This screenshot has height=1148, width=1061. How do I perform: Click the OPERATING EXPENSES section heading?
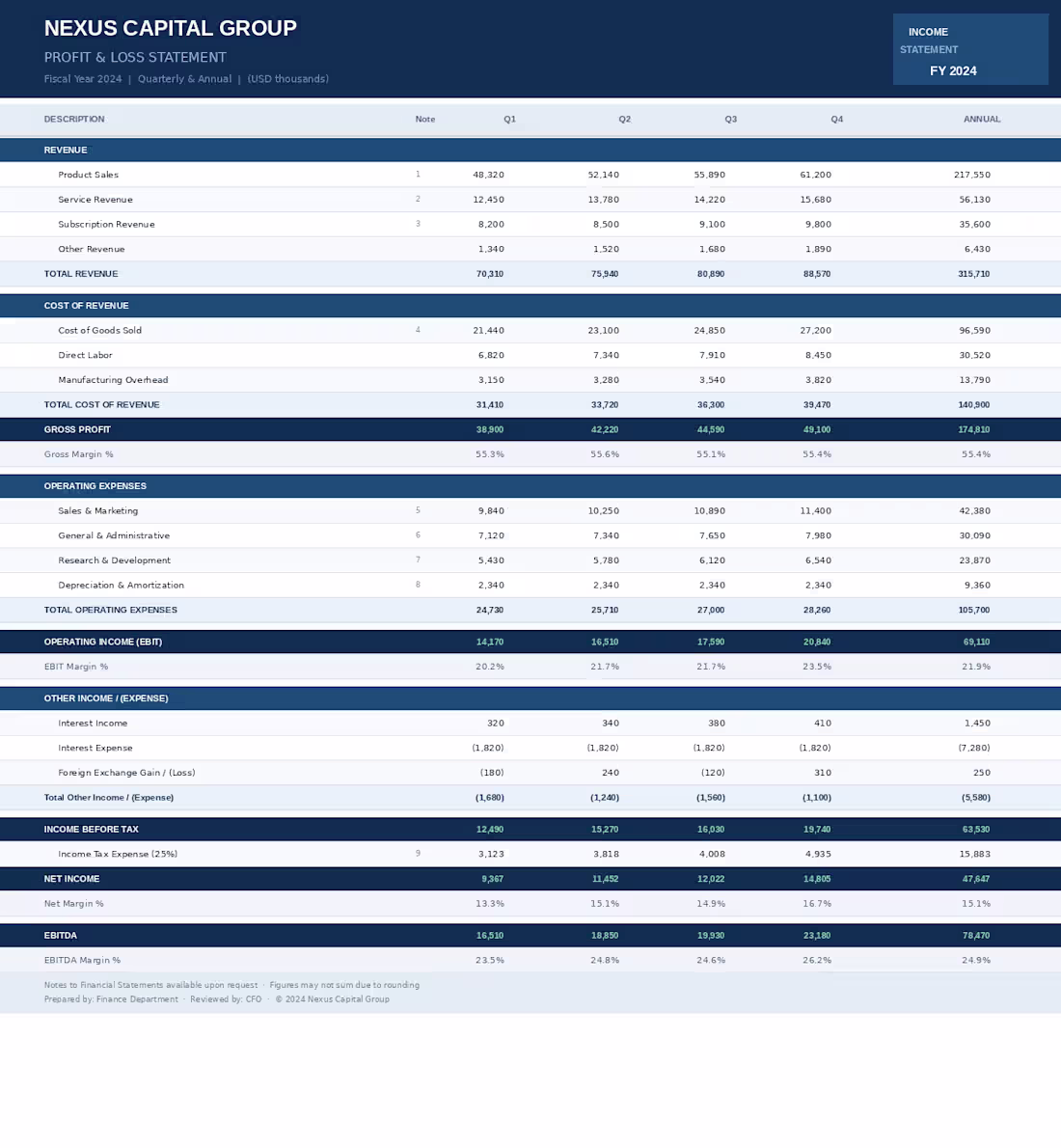pos(95,486)
